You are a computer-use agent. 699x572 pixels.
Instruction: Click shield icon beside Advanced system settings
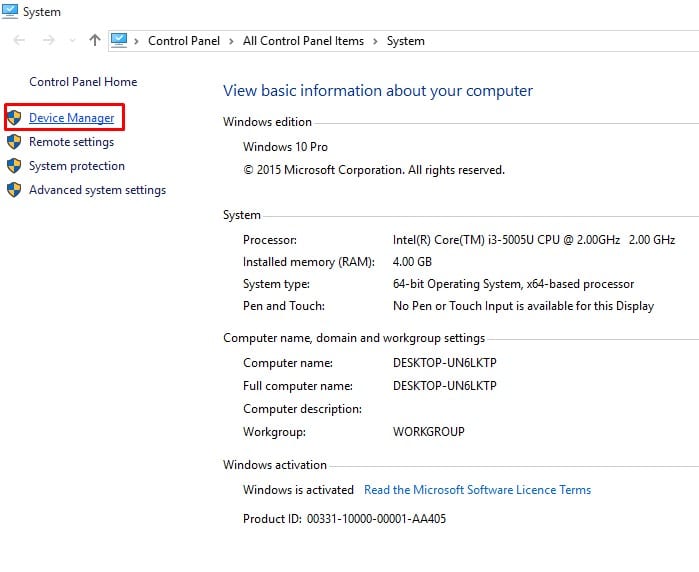click(14, 190)
